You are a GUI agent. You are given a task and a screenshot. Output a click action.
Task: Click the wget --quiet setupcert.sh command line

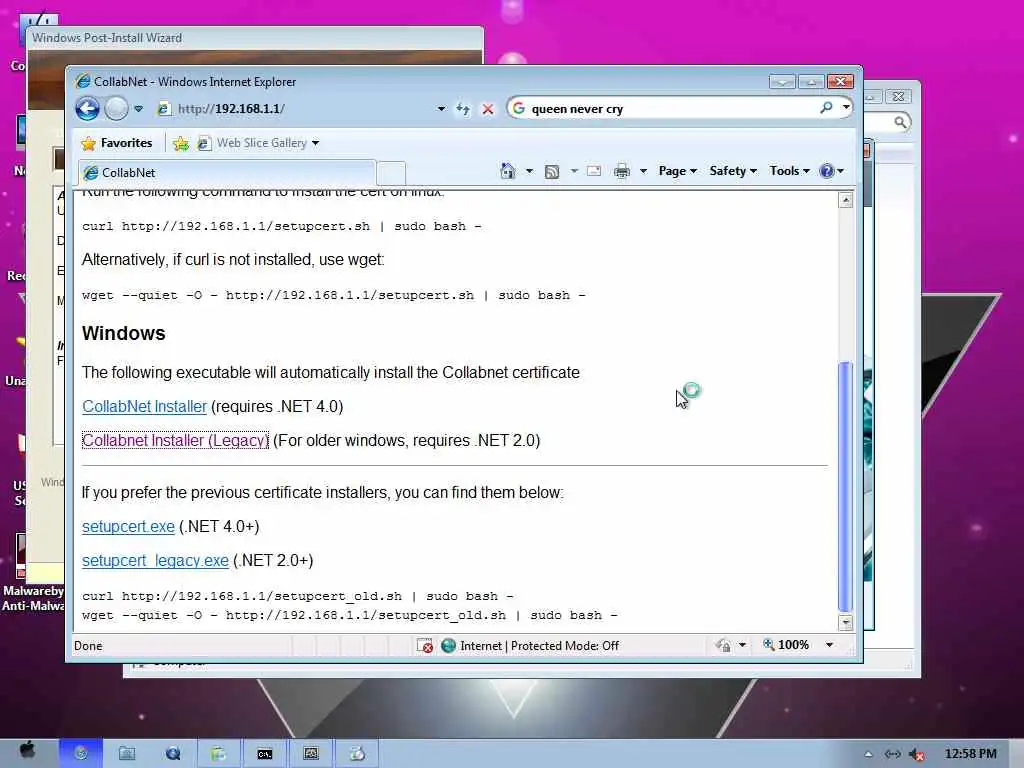pyautogui.click(x=334, y=295)
